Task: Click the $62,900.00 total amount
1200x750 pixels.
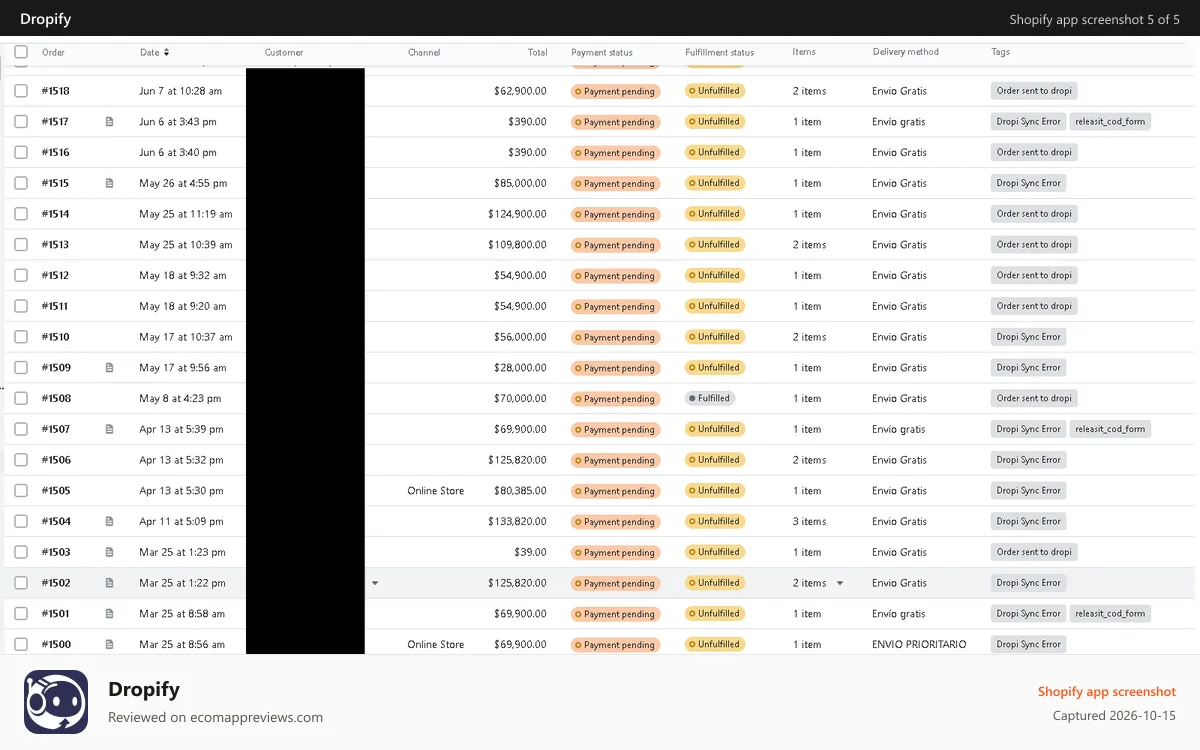Action: coord(520,91)
